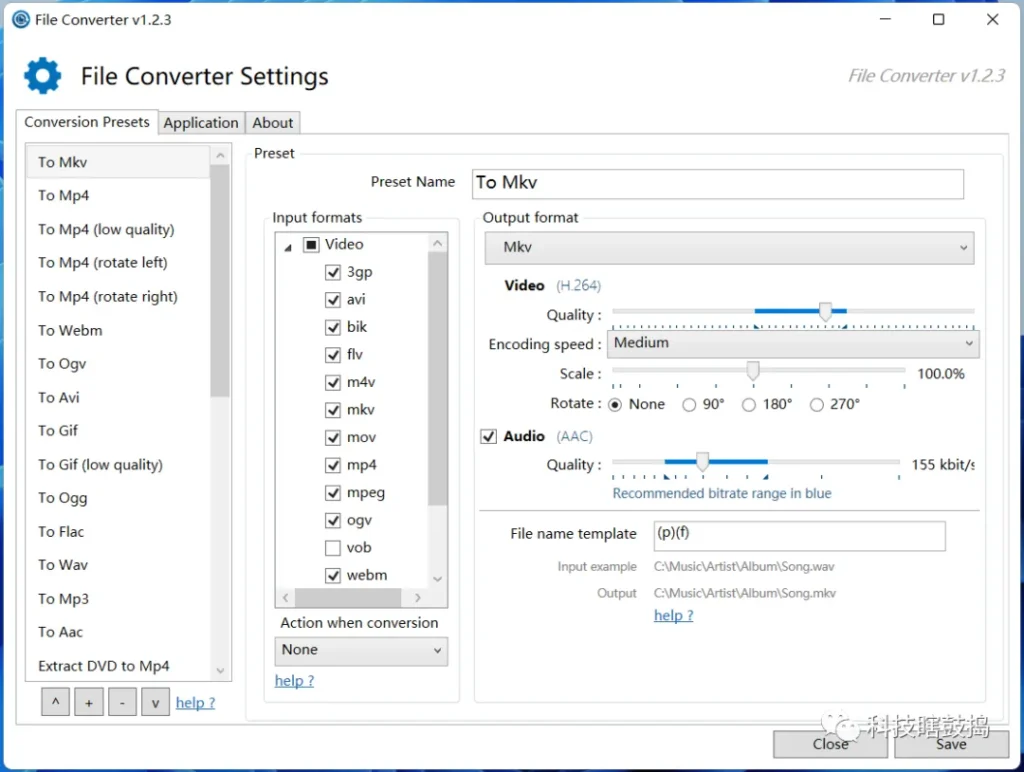The image size is (1024, 772).
Task: Click the input formats scroll up arrow
Action: (438, 243)
